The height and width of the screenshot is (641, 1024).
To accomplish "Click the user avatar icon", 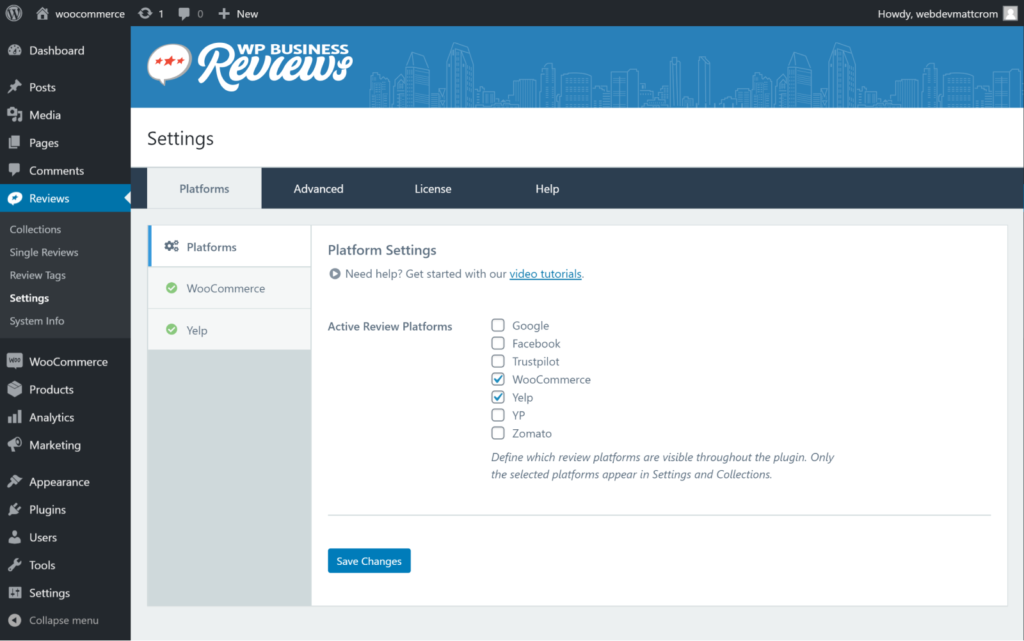I will [x=1010, y=14].
